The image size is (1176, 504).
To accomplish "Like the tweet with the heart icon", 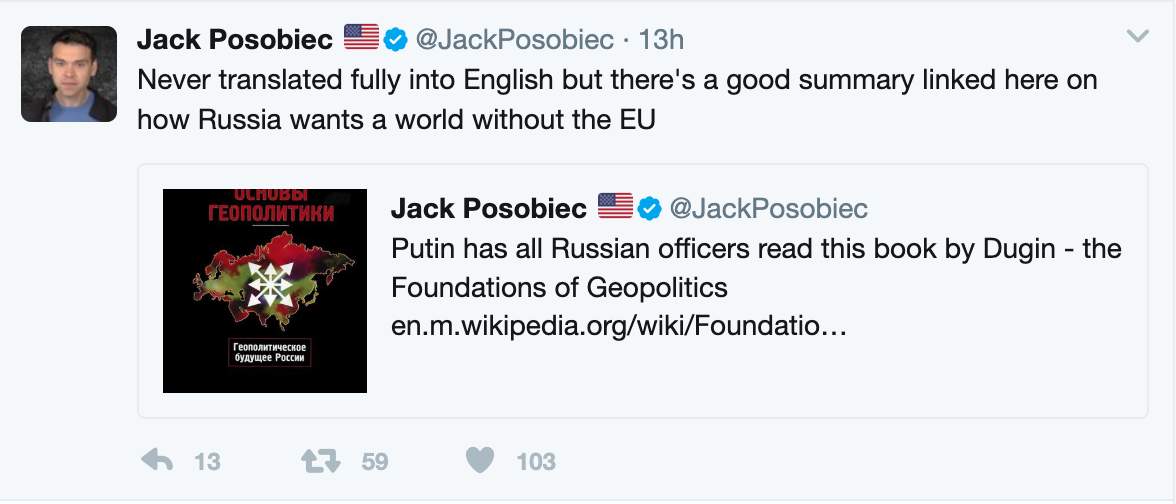I will [481, 461].
